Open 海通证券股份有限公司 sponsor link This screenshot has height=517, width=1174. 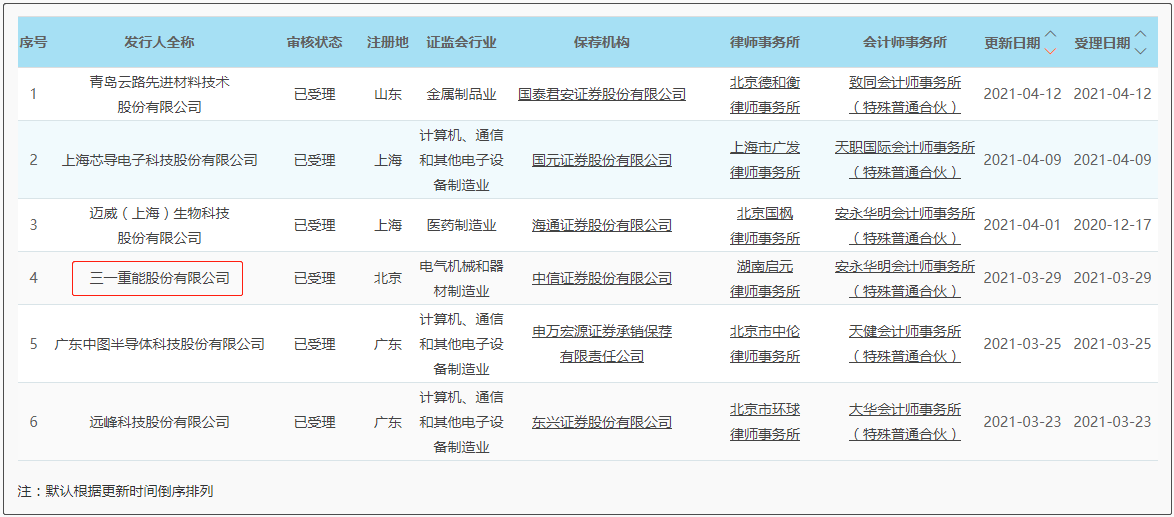click(602, 225)
